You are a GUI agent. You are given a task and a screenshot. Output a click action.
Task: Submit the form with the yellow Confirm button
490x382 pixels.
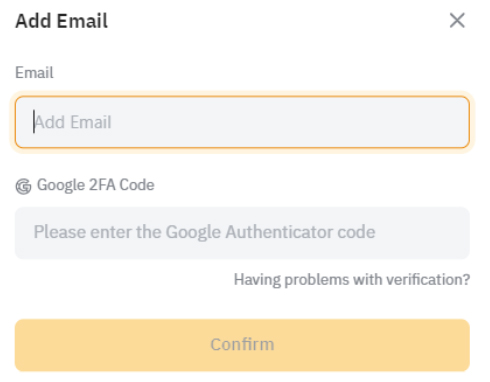pyautogui.click(x=242, y=345)
